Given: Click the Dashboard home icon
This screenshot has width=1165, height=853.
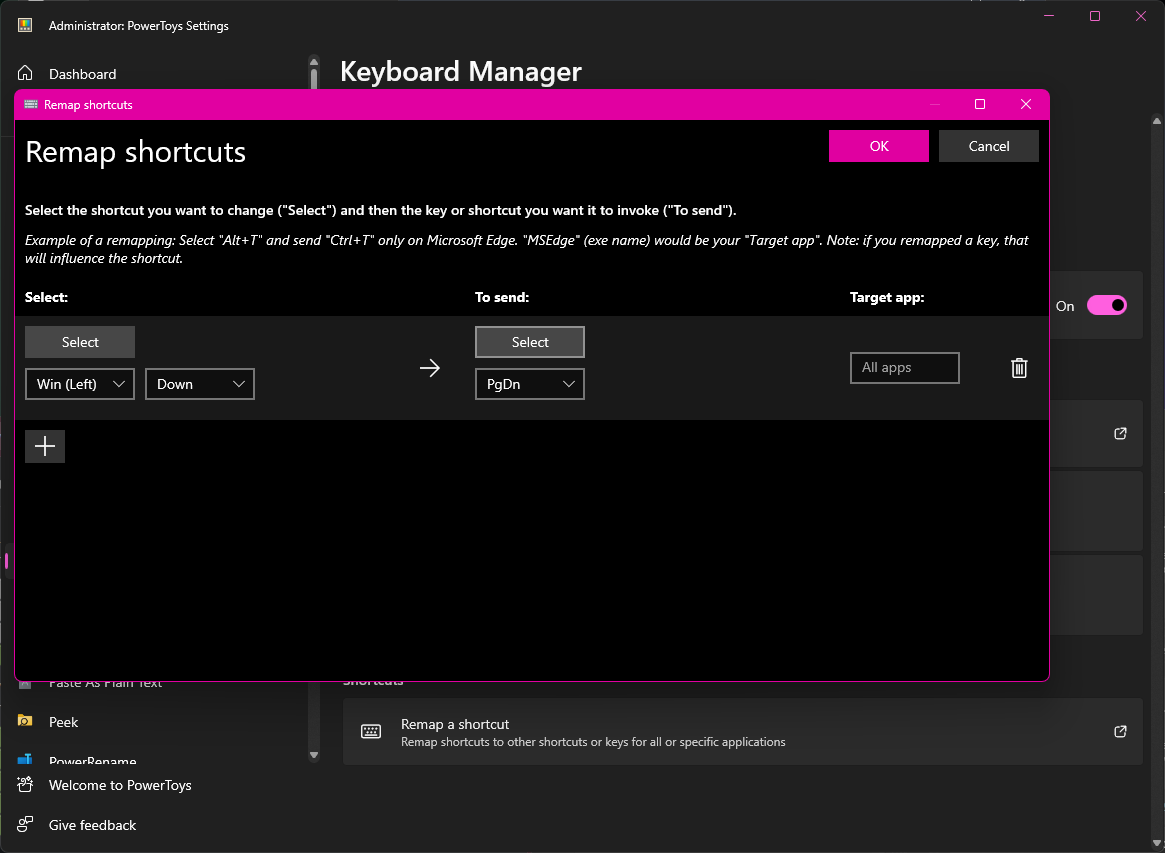Looking at the screenshot, I should (24, 73).
